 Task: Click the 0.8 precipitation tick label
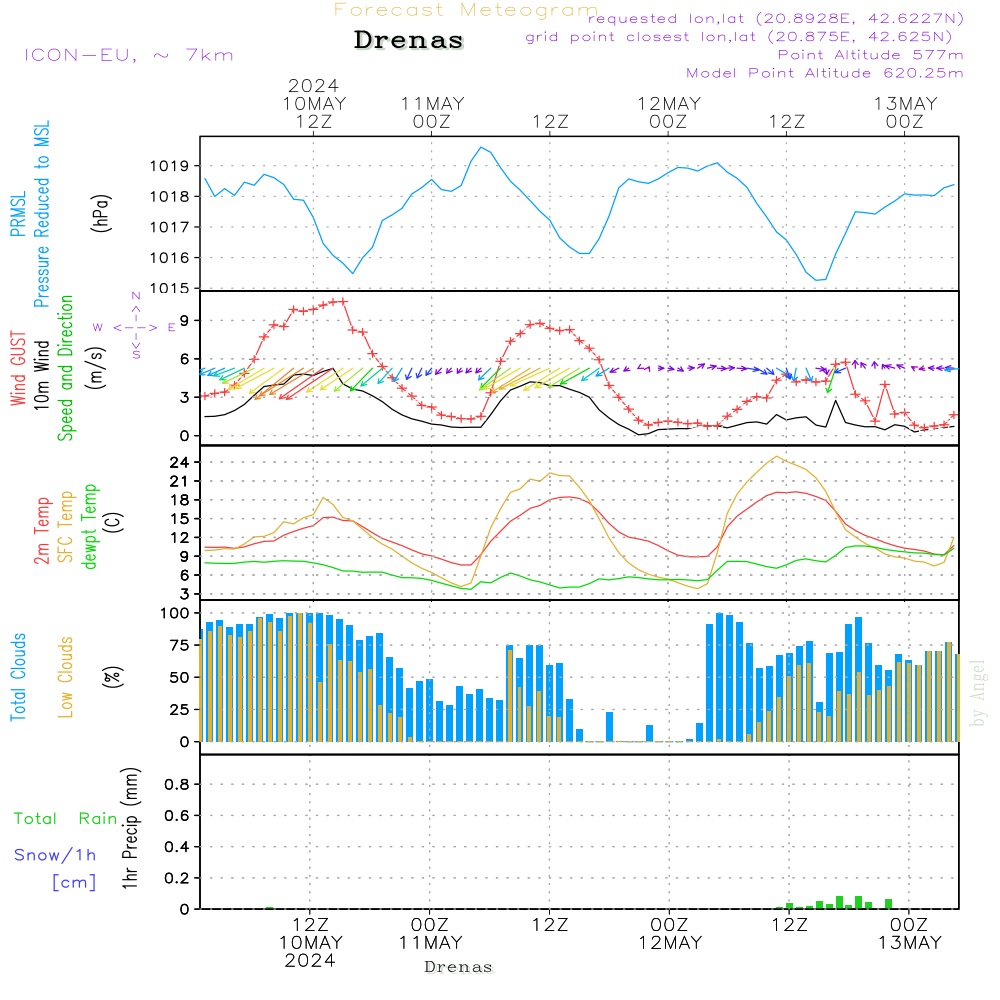point(177,784)
